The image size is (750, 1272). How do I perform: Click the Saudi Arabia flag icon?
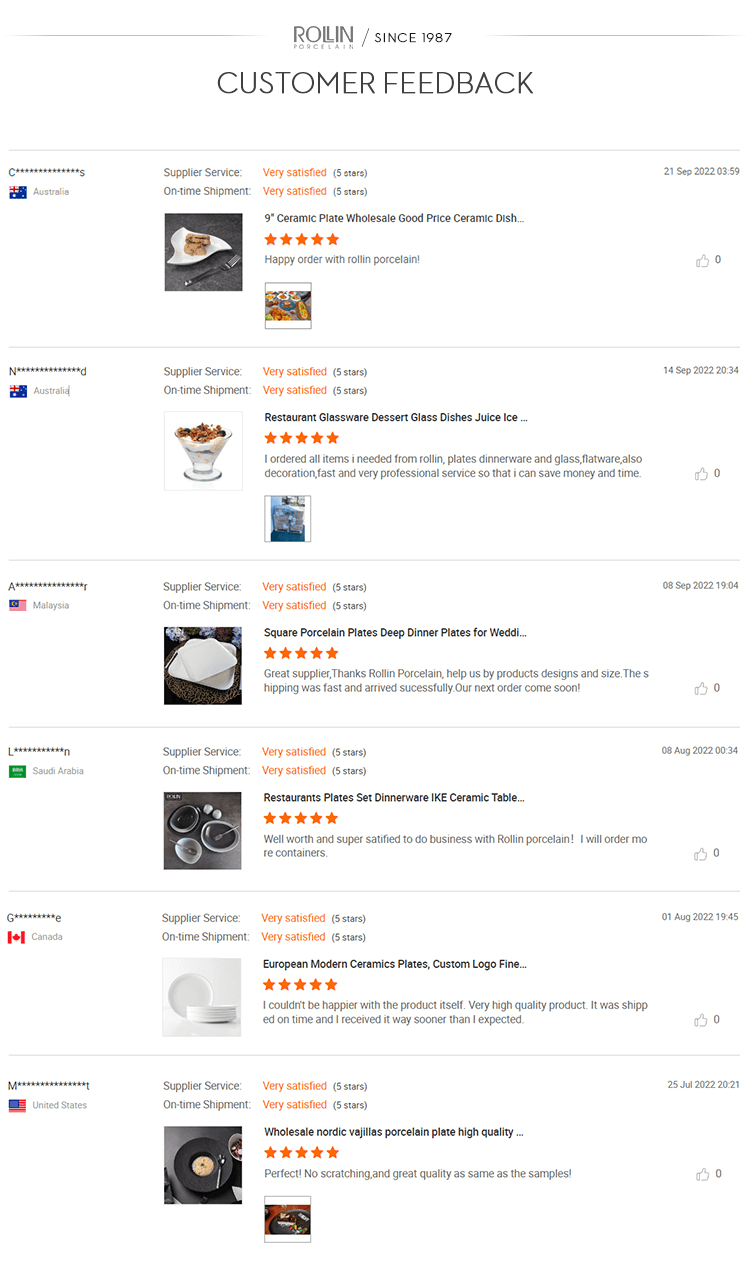click(x=17, y=771)
